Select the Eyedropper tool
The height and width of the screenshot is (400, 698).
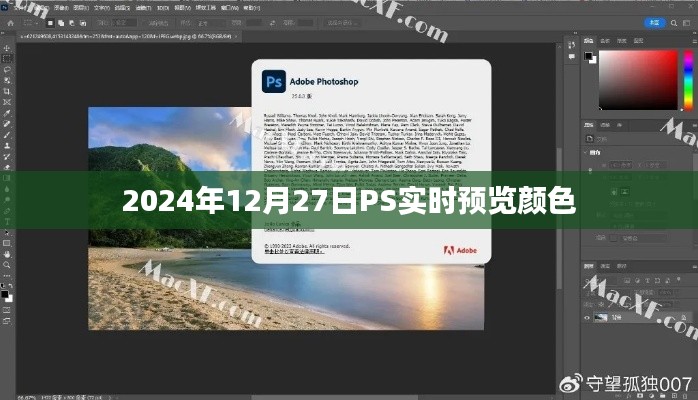(7, 113)
